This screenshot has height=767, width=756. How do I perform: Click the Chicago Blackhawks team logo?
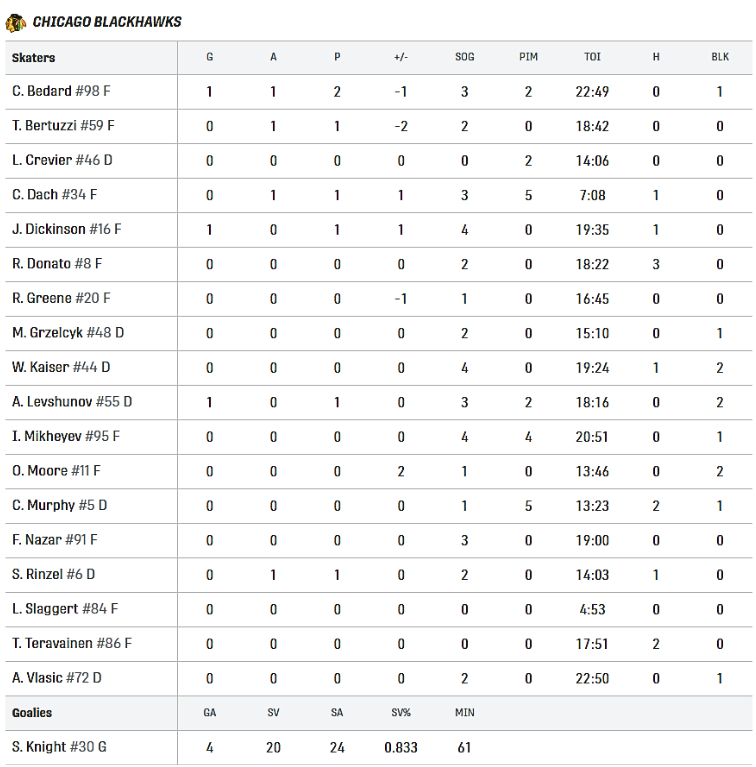tap(15, 22)
